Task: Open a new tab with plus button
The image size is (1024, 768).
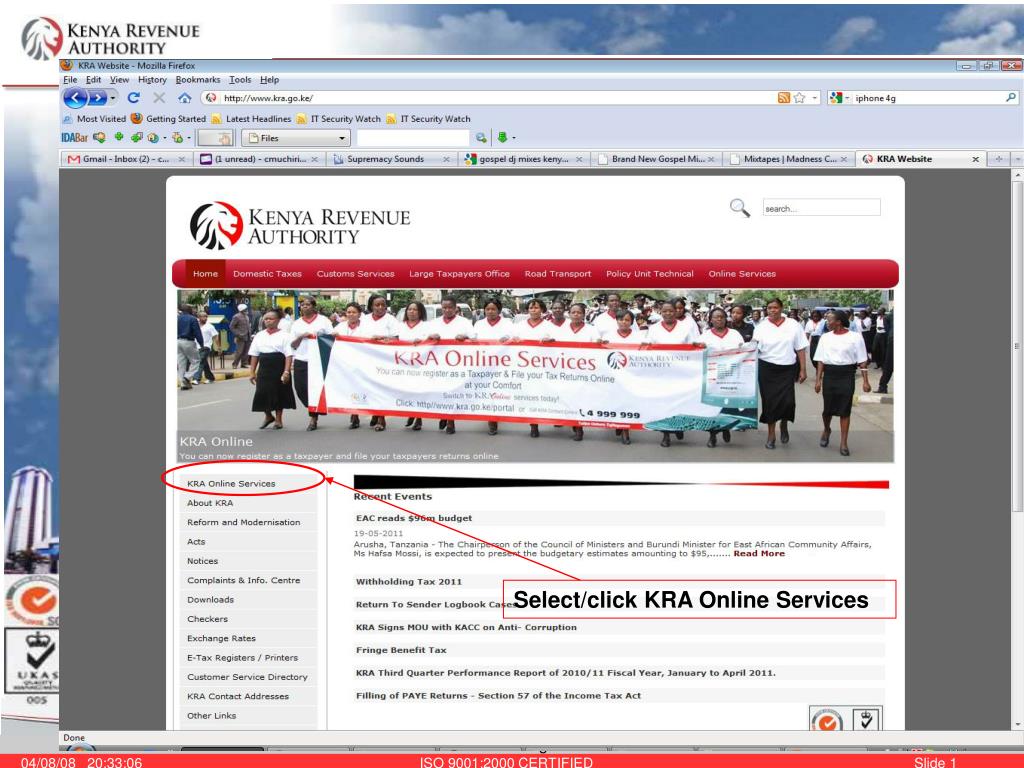Action: 999,159
